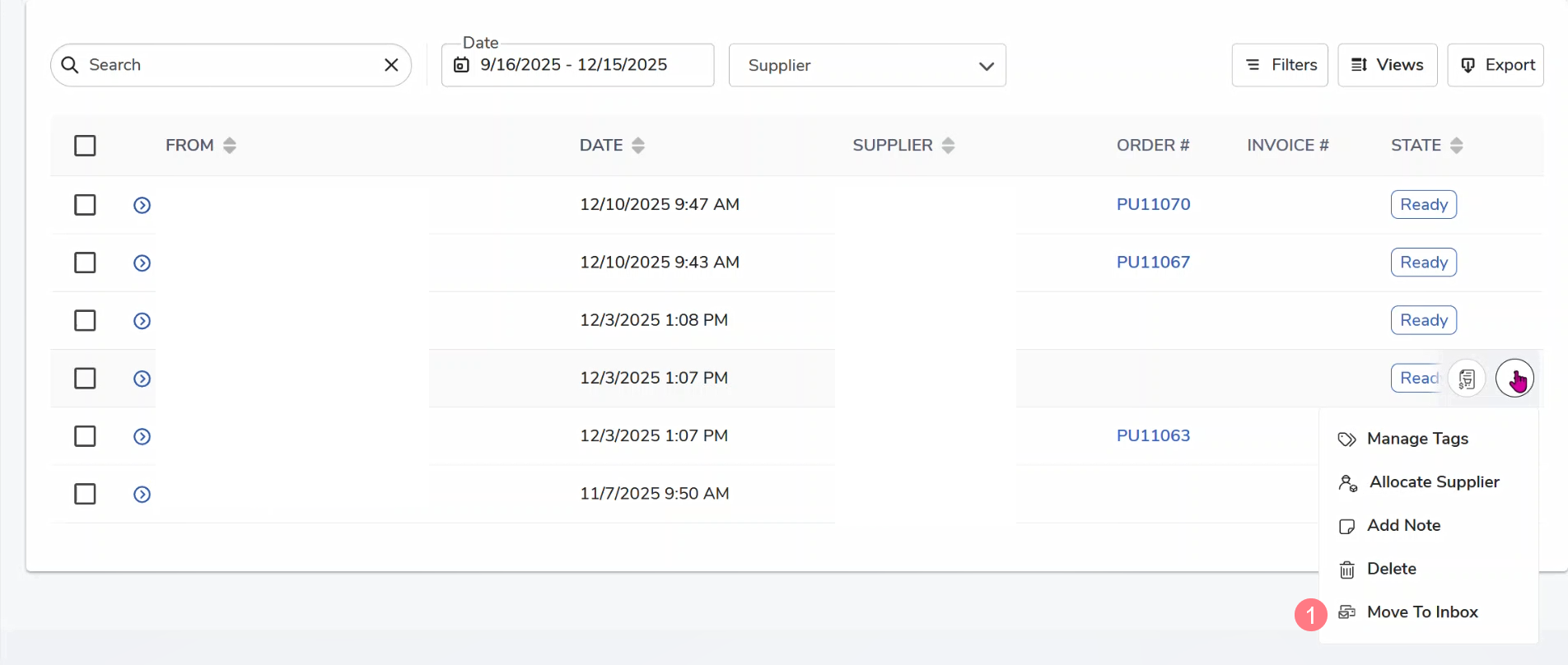
Task: Sort table by the DATE column
Action: [x=637, y=146]
